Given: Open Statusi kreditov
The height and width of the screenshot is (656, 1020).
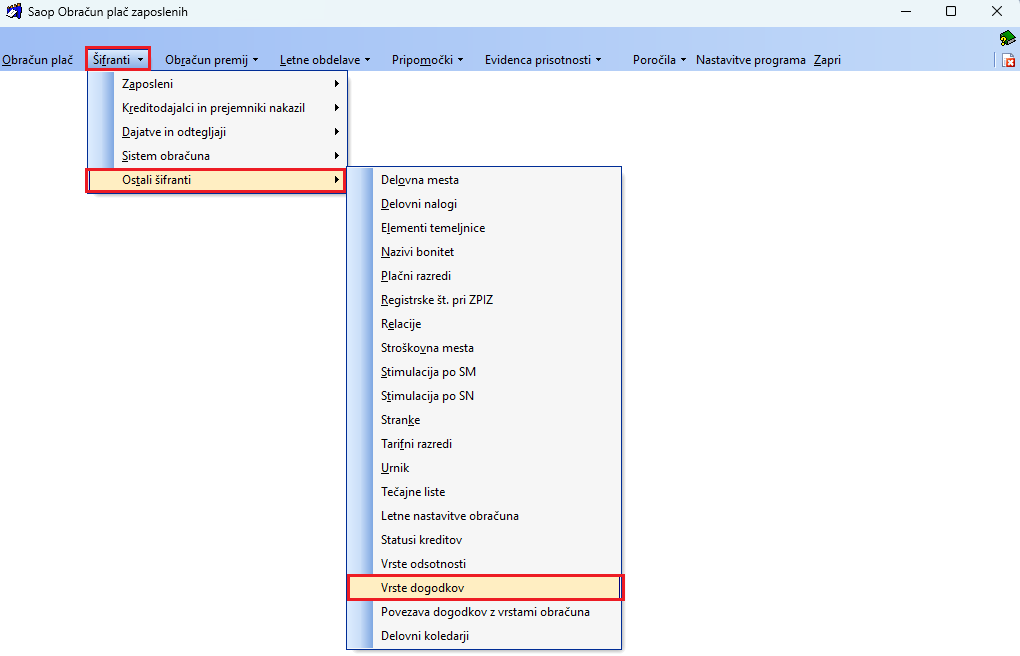Looking at the screenshot, I should click(484, 541).
